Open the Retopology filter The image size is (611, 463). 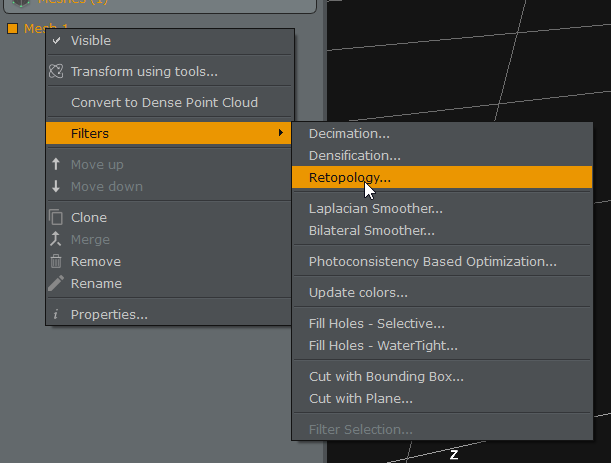click(442, 177)
